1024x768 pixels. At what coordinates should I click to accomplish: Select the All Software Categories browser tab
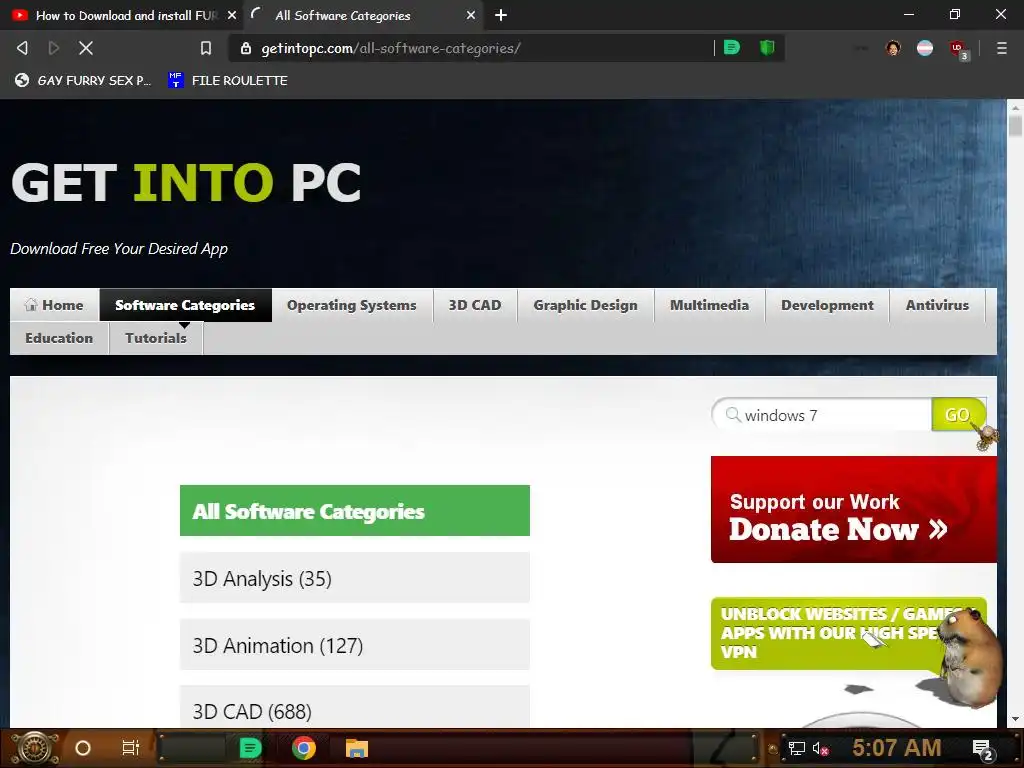362,15
